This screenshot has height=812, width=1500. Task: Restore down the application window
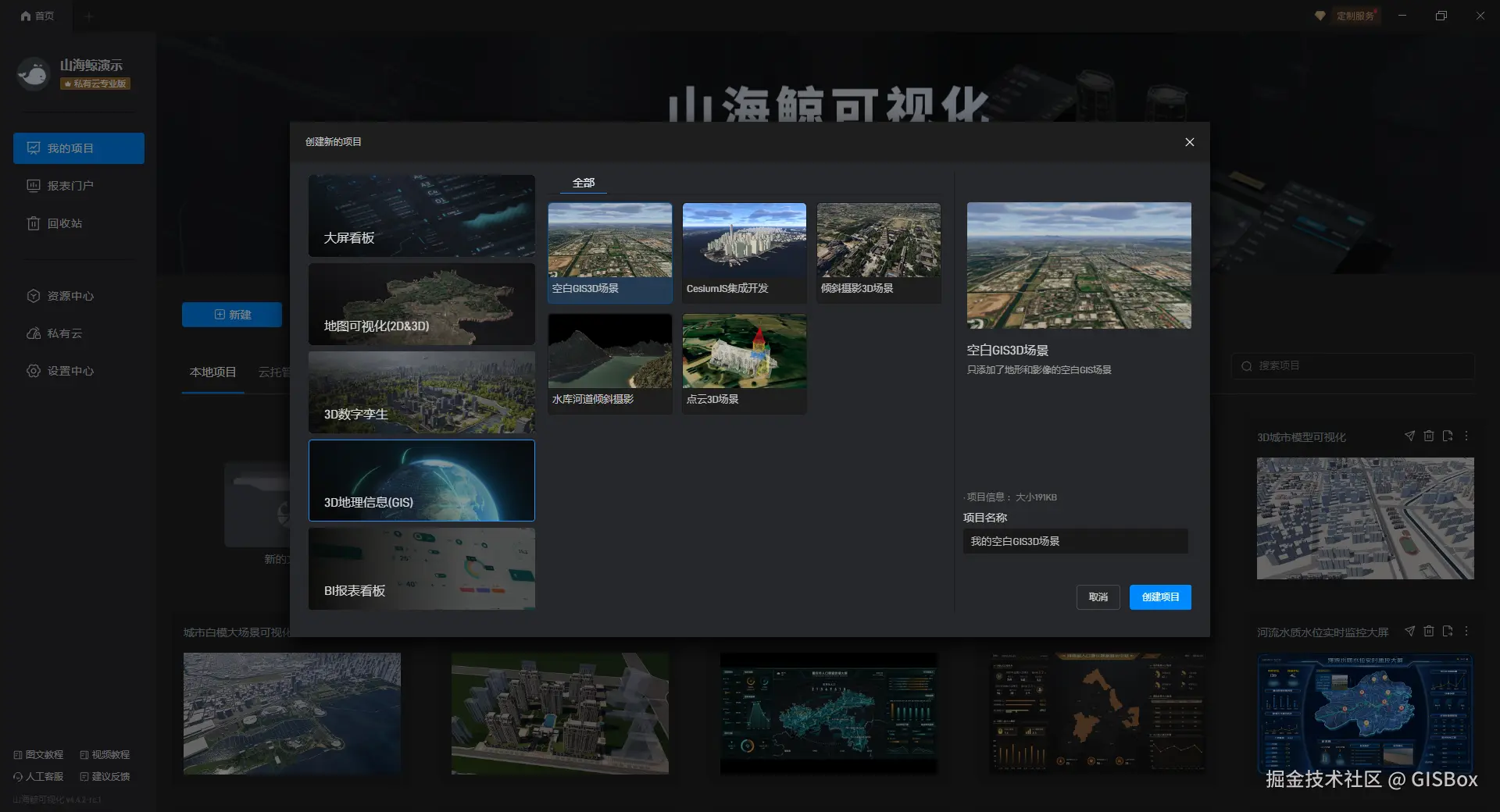(1441, 16)
